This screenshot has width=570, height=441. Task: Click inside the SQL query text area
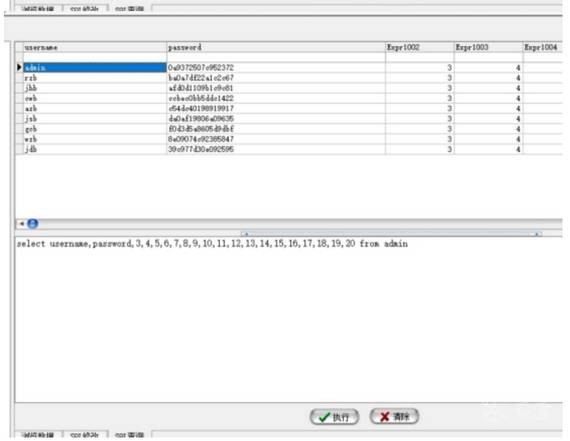(x=289, y=319)
